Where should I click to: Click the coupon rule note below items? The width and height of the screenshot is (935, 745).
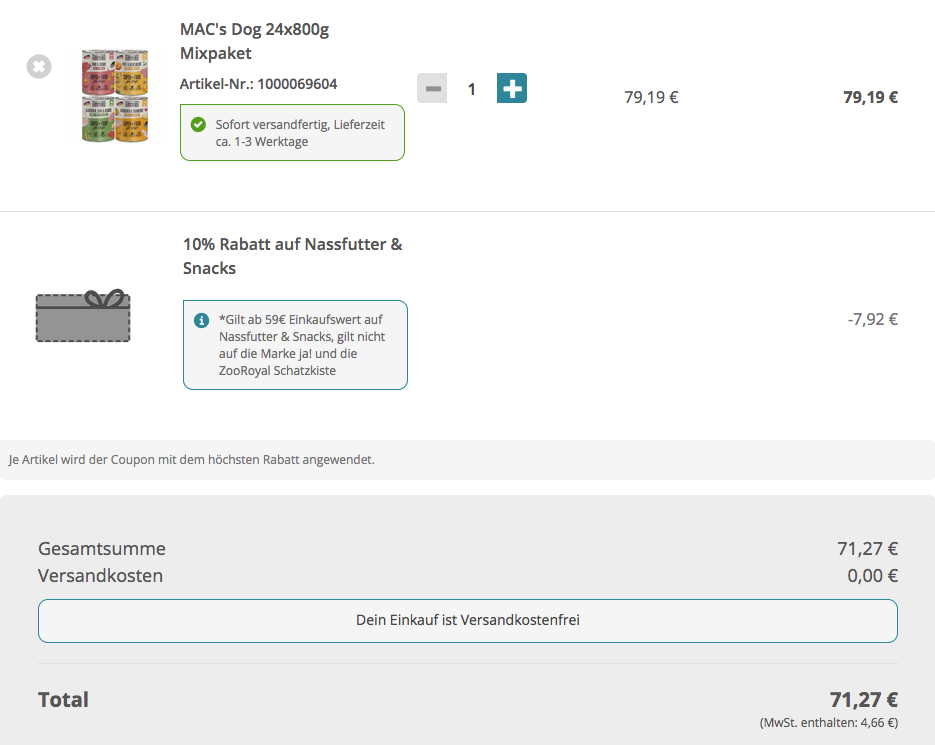(x=191, y=460)
